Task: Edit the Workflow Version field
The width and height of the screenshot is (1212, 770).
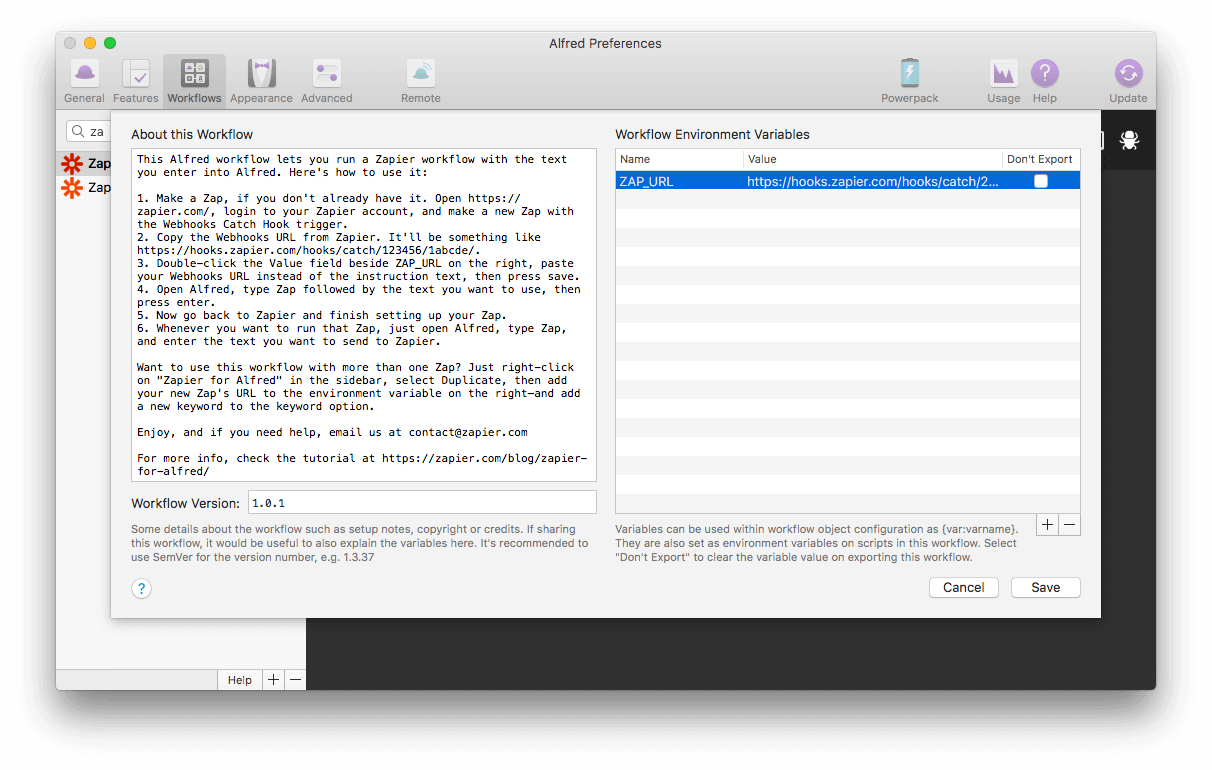Action: point(421,502)
